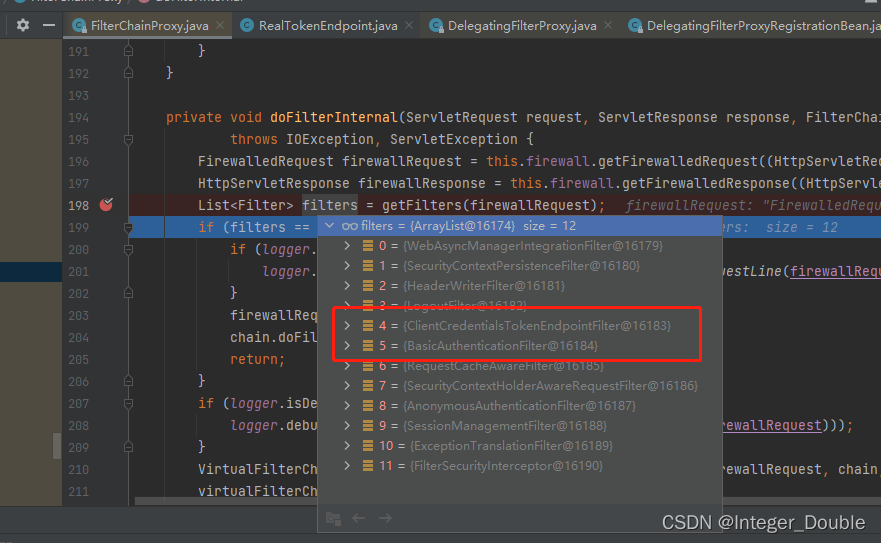The width and height of the screenshot is (881, 543).
Task: Collapse the fold marker at line 191
Action: tap(128, 51)
